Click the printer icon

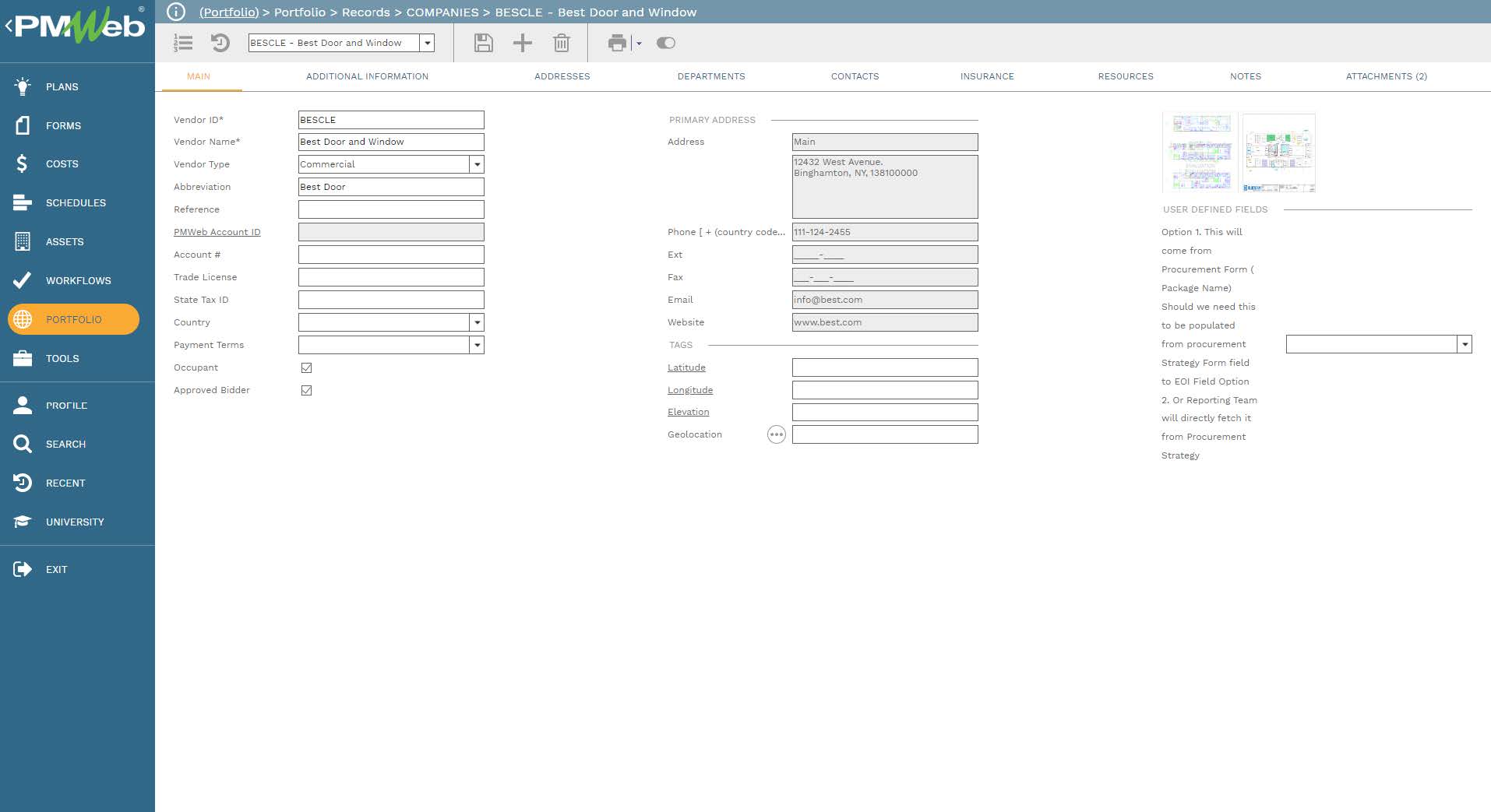point(617,43)
